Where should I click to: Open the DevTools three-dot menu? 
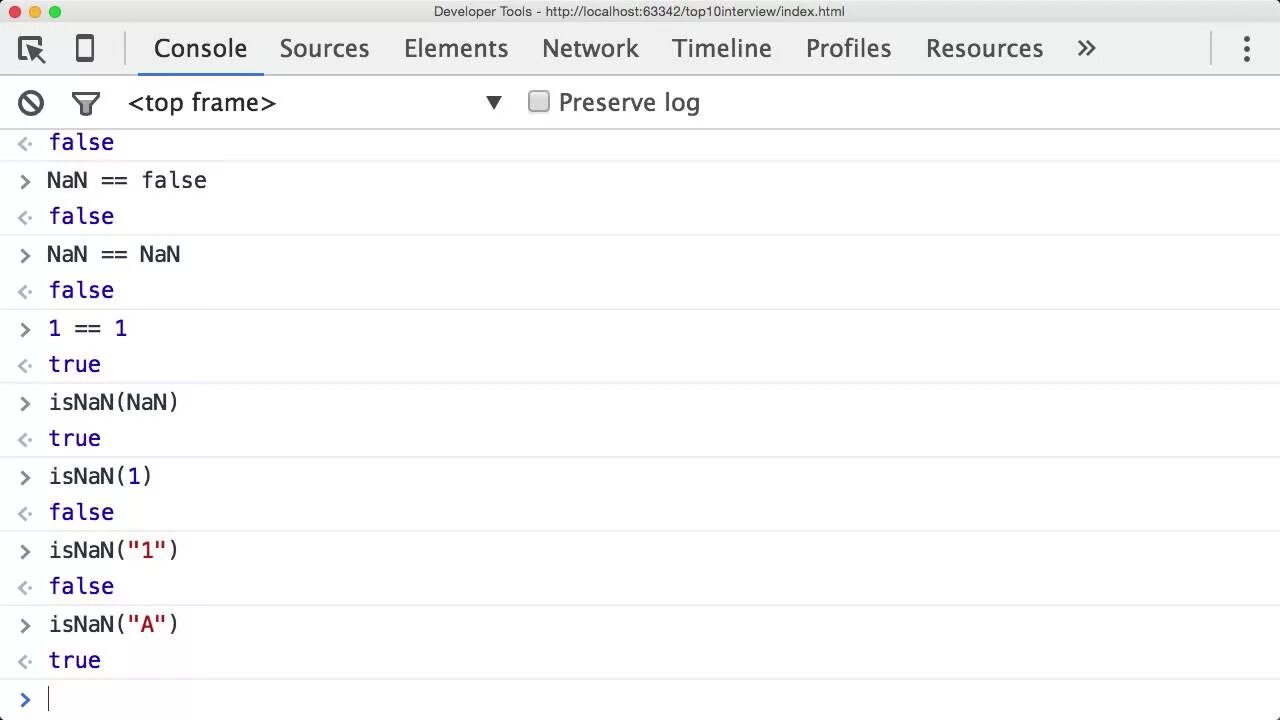pyautogui.click(x=1246, y=49)
